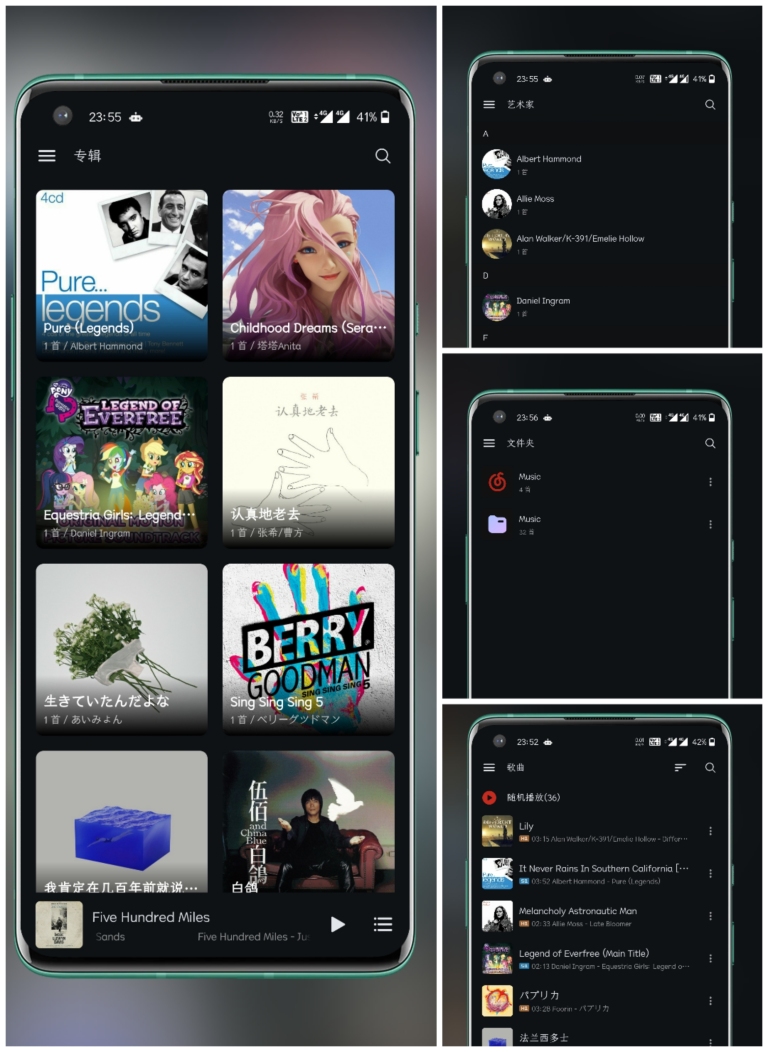This screenshot has width=768, height=1052.
Task: Open Sing Sing Sing 5 album card
Action: (x=308, y=648)
